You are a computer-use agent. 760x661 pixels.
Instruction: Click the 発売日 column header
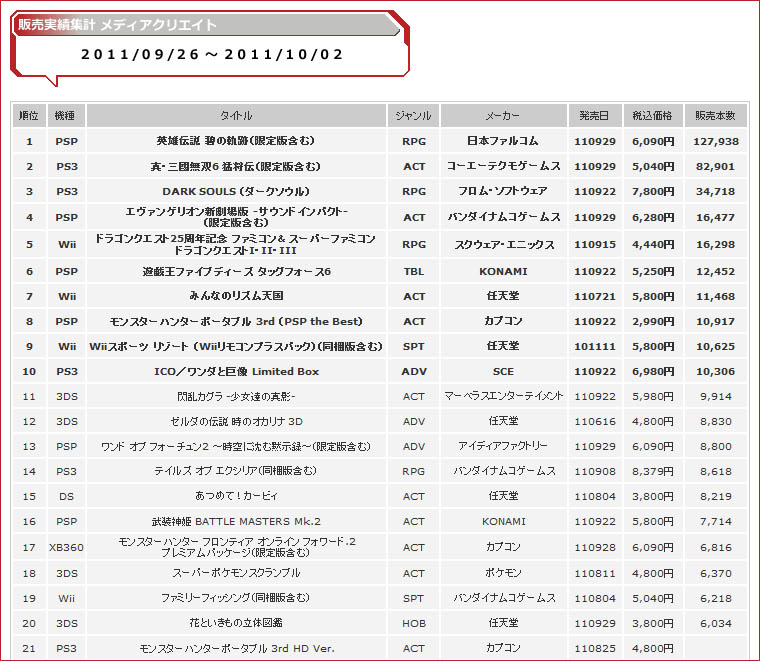point(595,115)
